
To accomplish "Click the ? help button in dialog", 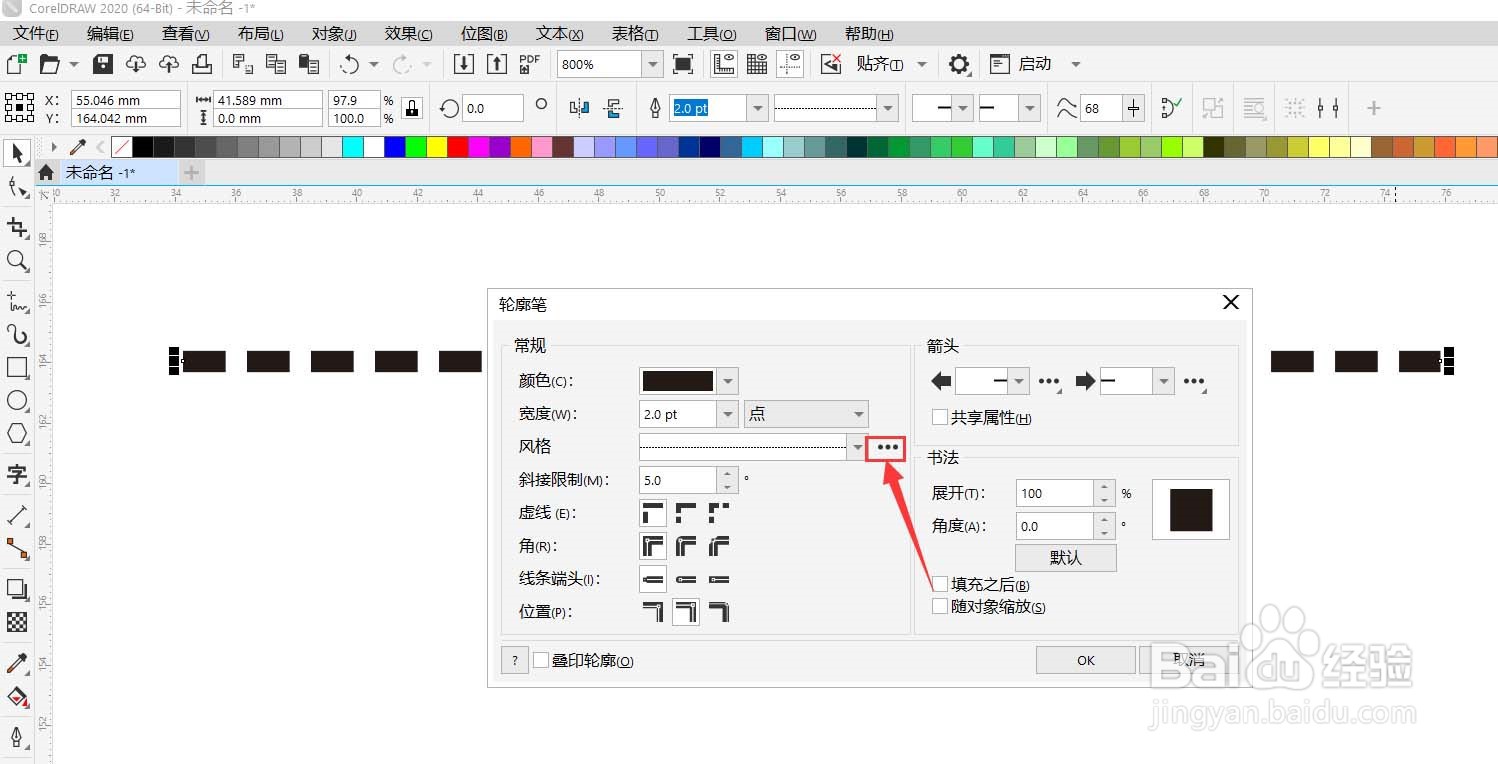I will 514,660.
